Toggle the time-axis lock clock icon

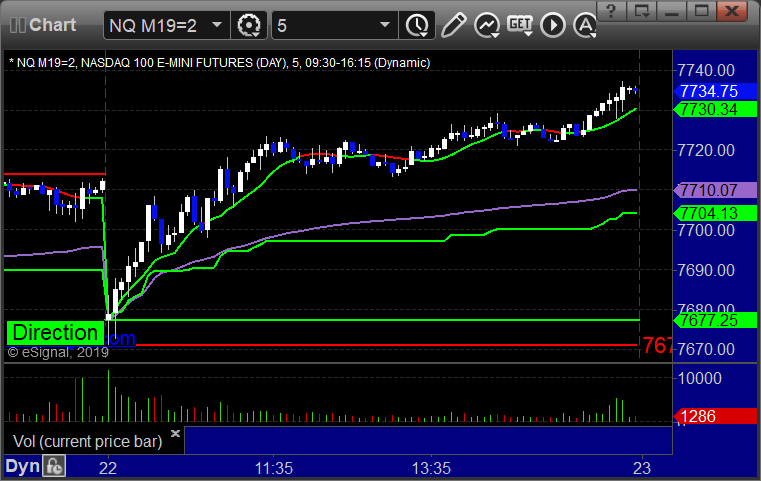tap(54, 466)
